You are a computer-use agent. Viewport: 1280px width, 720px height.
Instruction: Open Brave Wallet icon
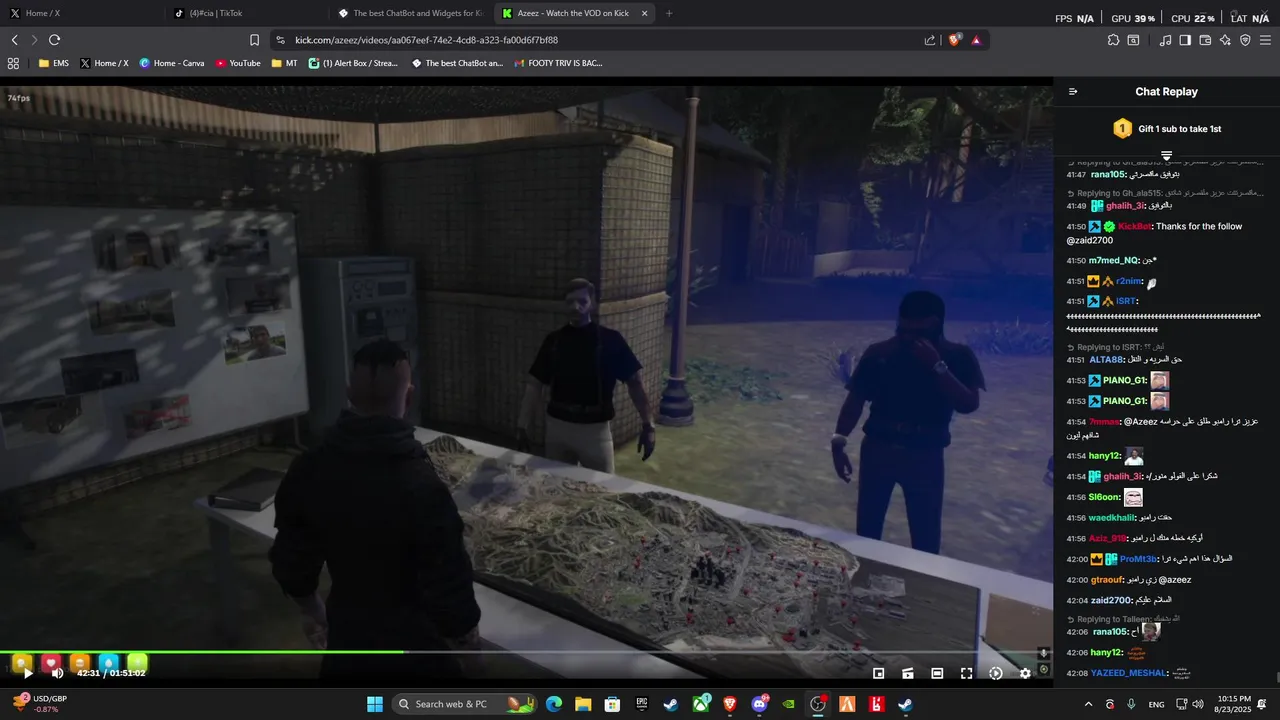(1205, 40)
